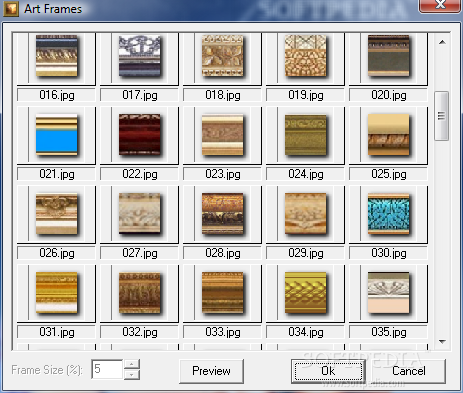This screenshot has height=393, width=463.
Task: Click the 032.jpg filename label
Action: [139, 332]
